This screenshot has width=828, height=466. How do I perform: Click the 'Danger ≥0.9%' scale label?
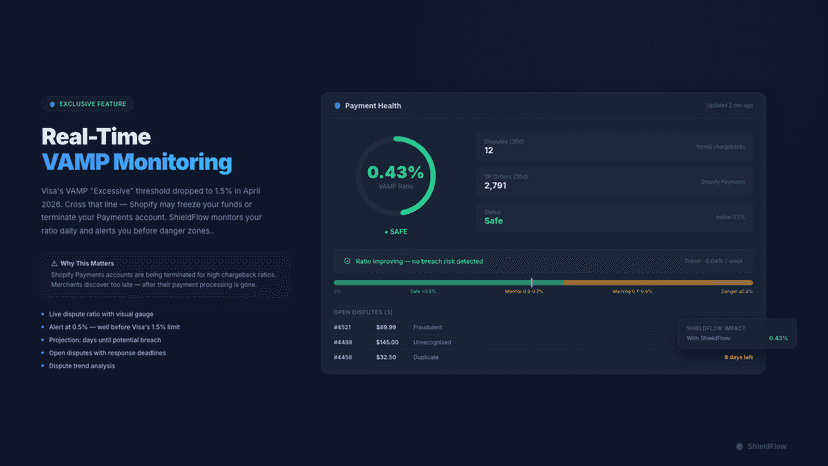[737, 292]
